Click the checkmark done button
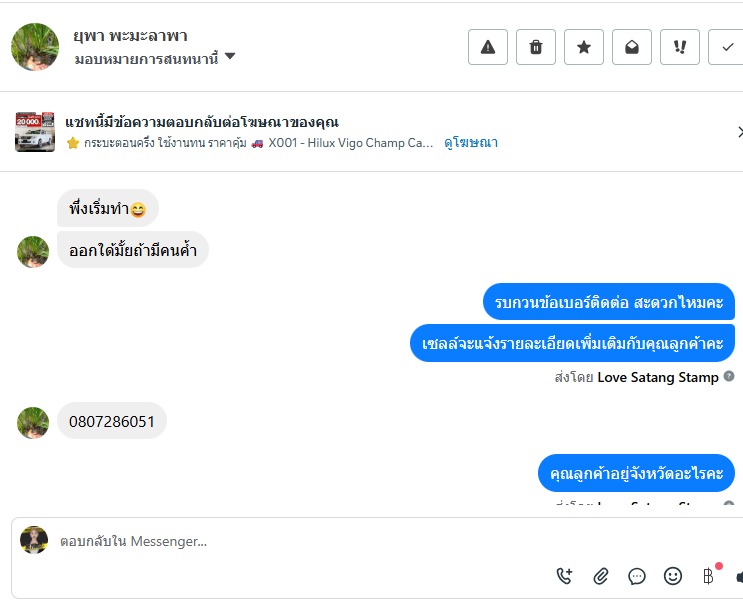The height and width of the screenshot is (600, 743). (727, 47)
